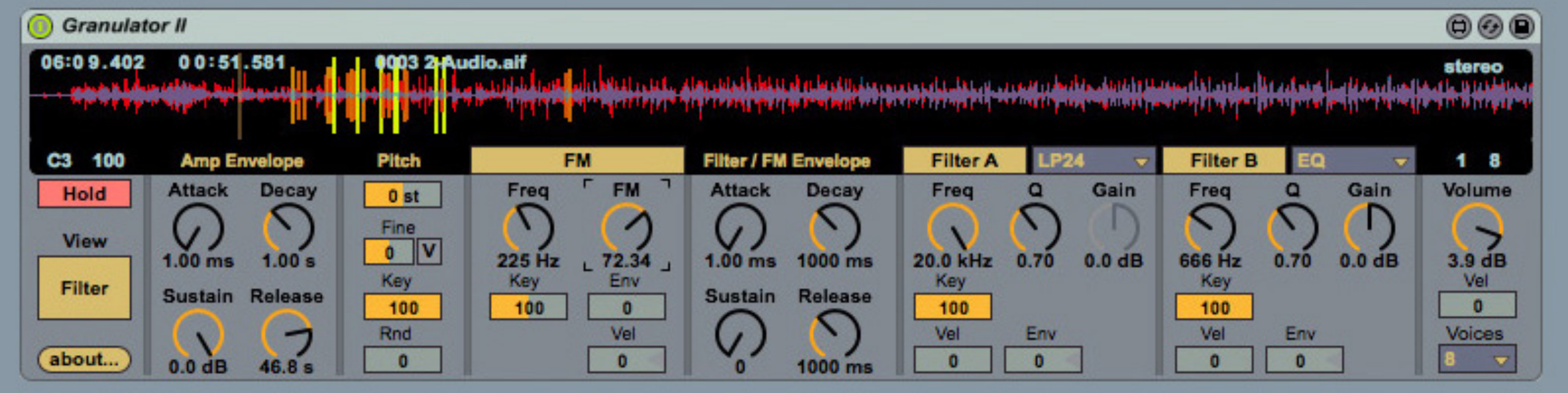Viewport: 1568px width, 393px height.
Task: Click the Filter view button
Action: point(85,288)
